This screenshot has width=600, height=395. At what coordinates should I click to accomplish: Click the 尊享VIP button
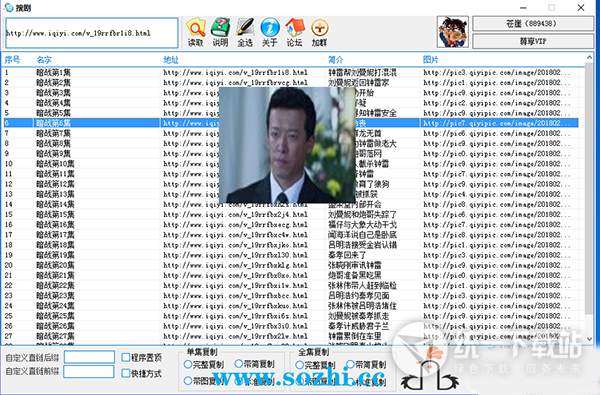pyautogui.click(x=533, y=41)
